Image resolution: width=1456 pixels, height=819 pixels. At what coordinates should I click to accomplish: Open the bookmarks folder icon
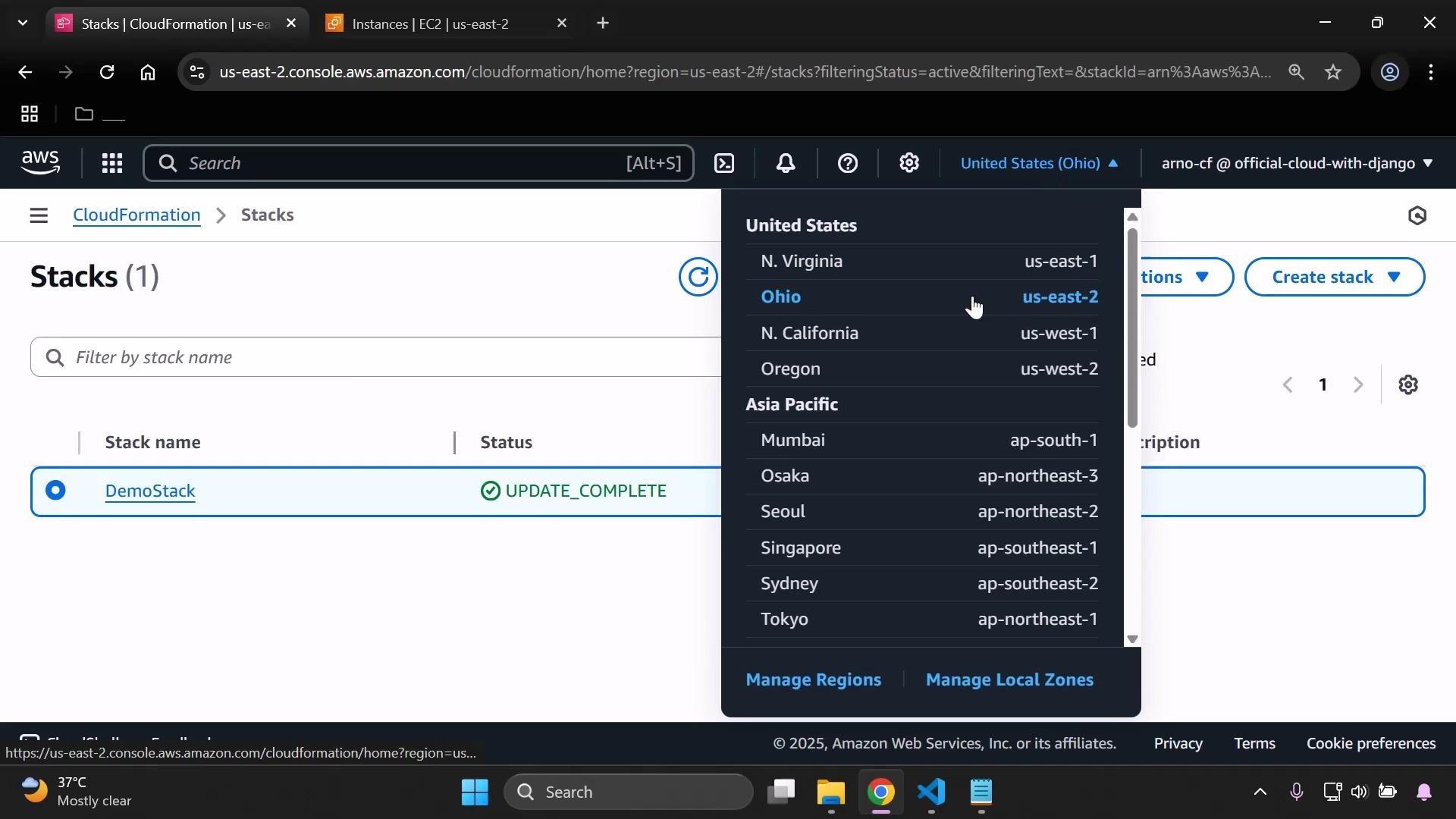(84, 115)
